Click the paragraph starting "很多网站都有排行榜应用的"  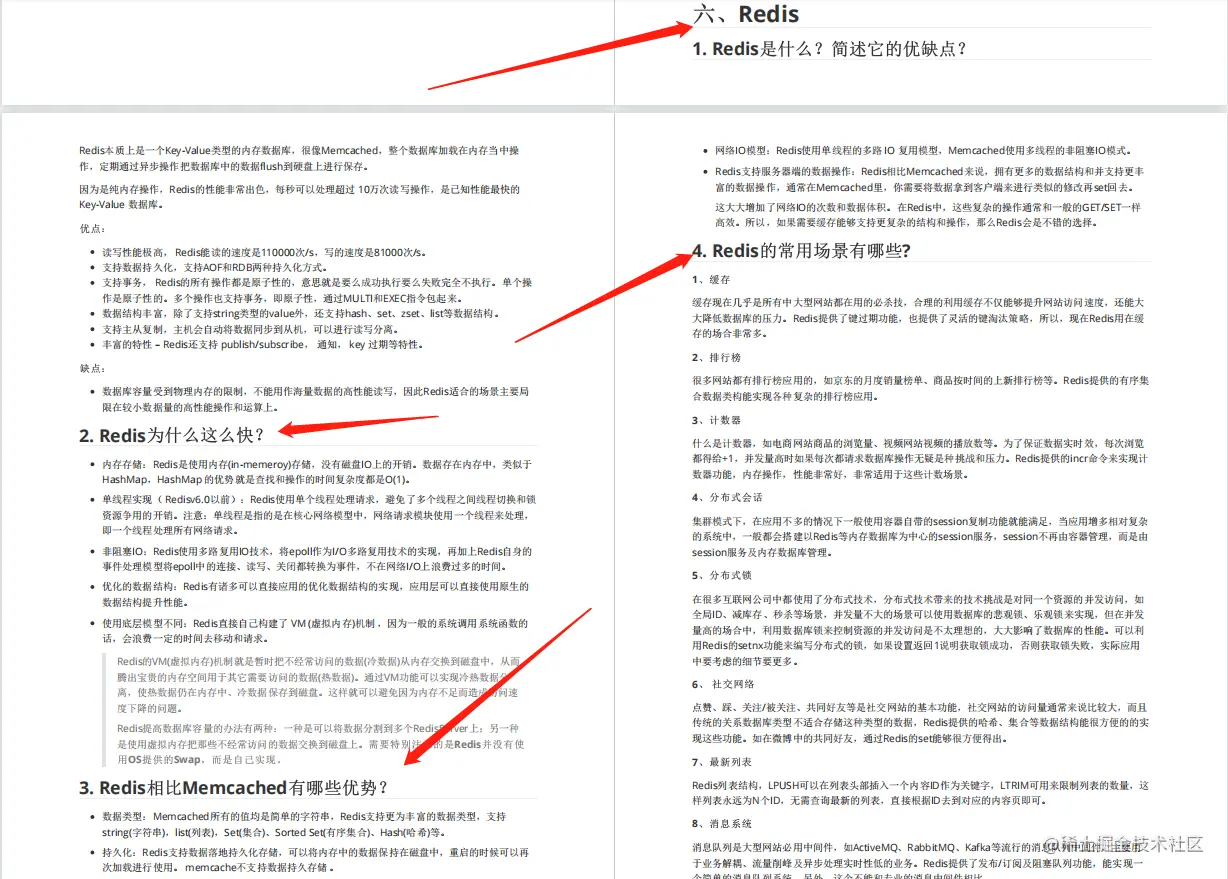(920, 388)
